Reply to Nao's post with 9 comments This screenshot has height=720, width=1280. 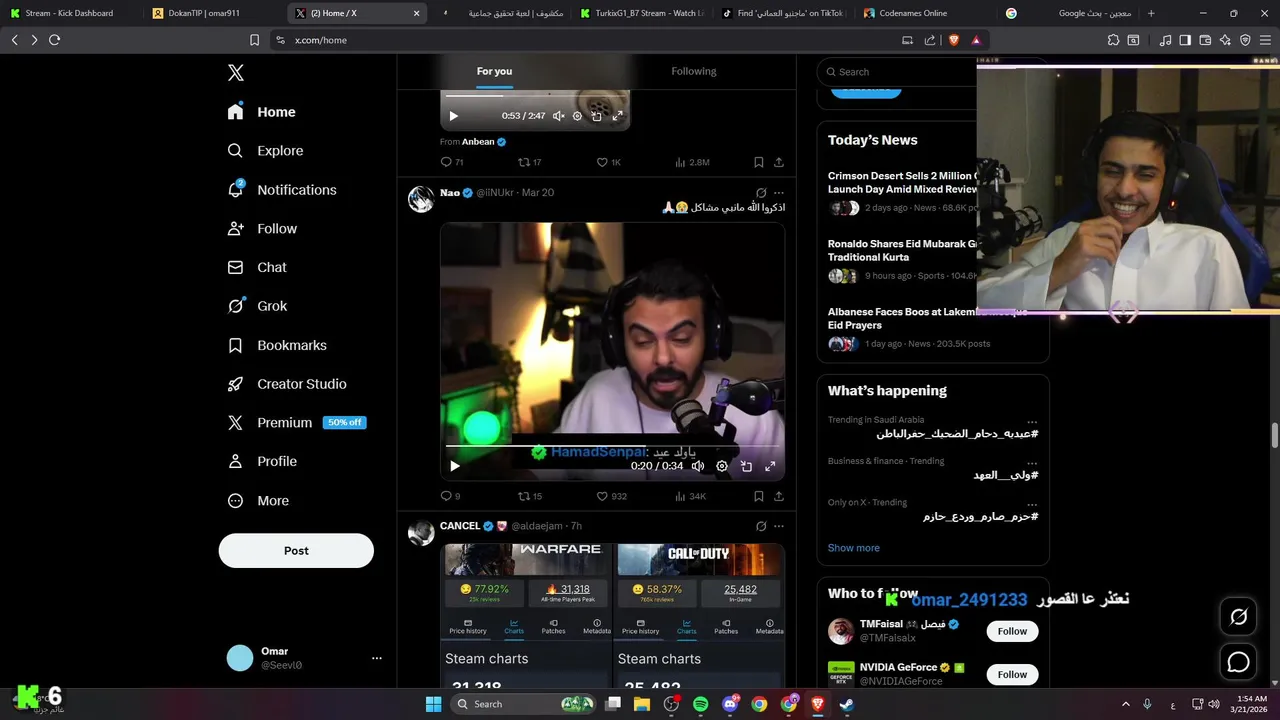coord(450,496)
